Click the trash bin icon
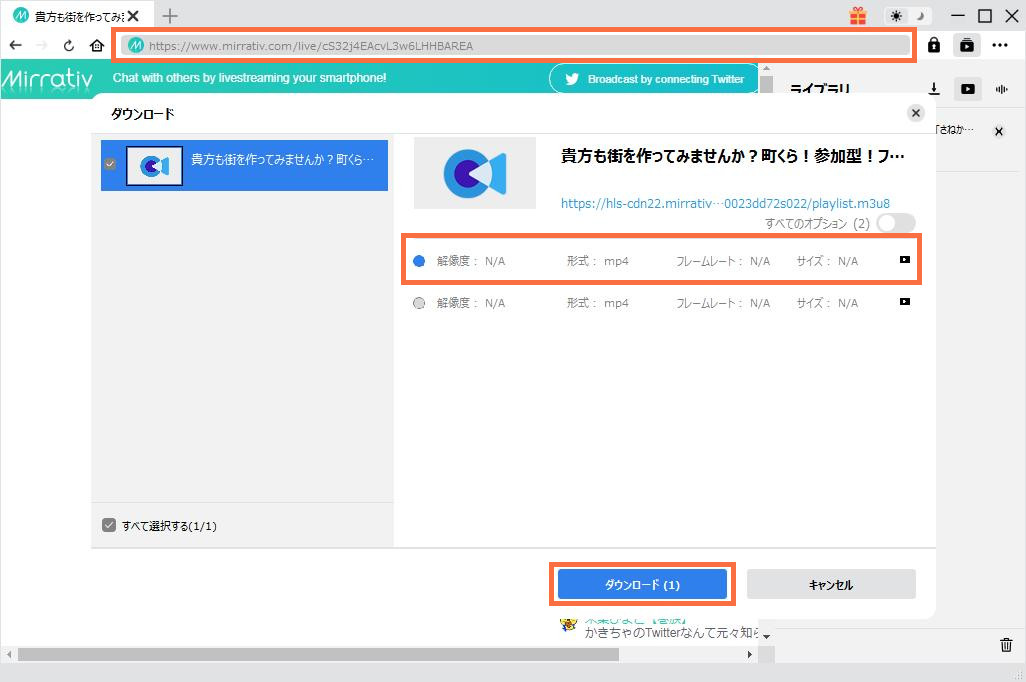This screenshot has width=1026, height=682. (x=1006, y=645)
